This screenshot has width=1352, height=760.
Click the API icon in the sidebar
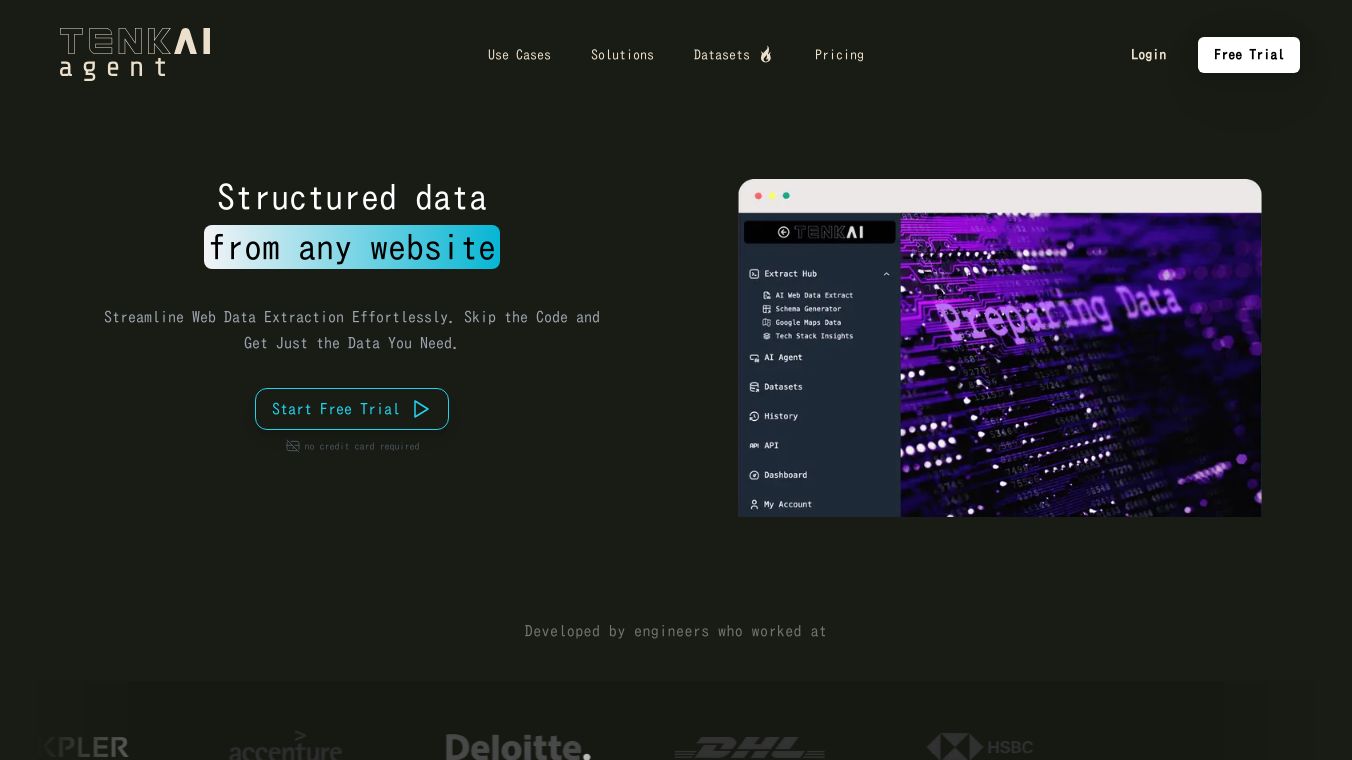coord(754,446)
